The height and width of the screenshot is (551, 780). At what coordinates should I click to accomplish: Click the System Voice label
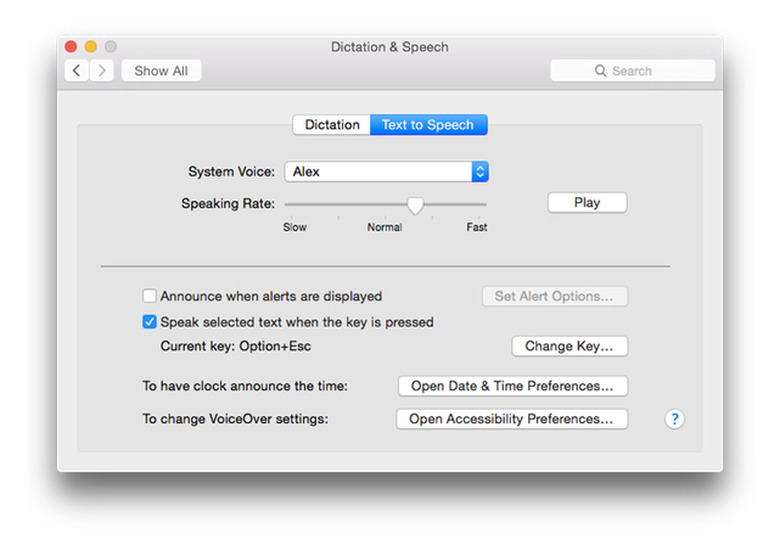pyautogui.click(x=231, y=172)
